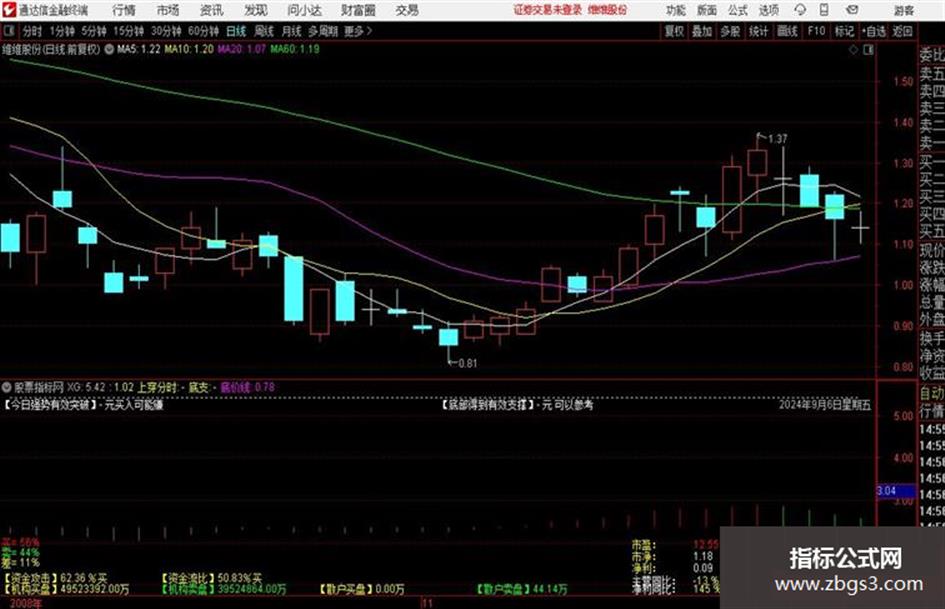Click the 2024年9月6日星期五 date label
This screenshot has width=945, height=609.
824,405
